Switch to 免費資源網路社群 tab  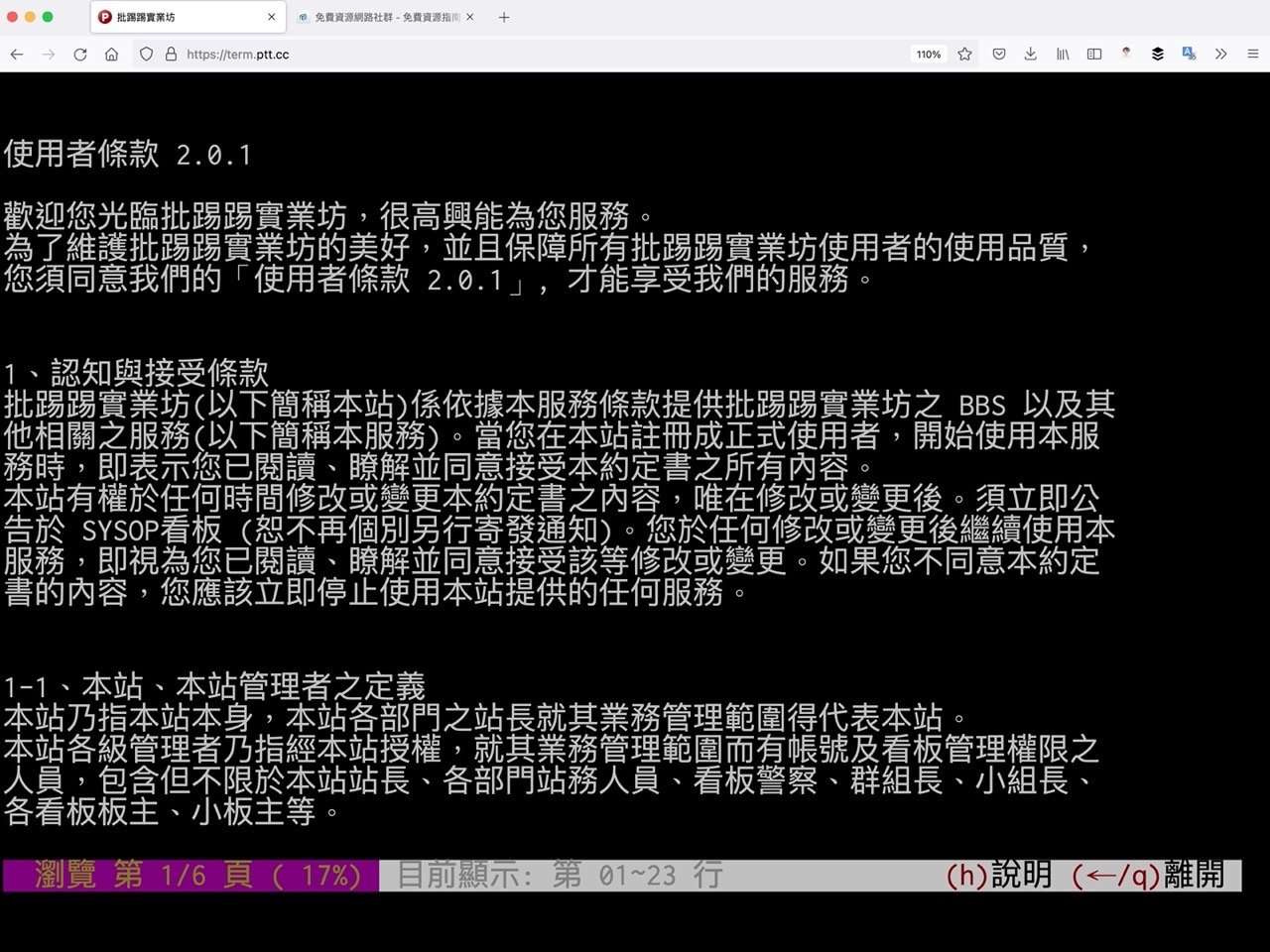tap(387, 17)
